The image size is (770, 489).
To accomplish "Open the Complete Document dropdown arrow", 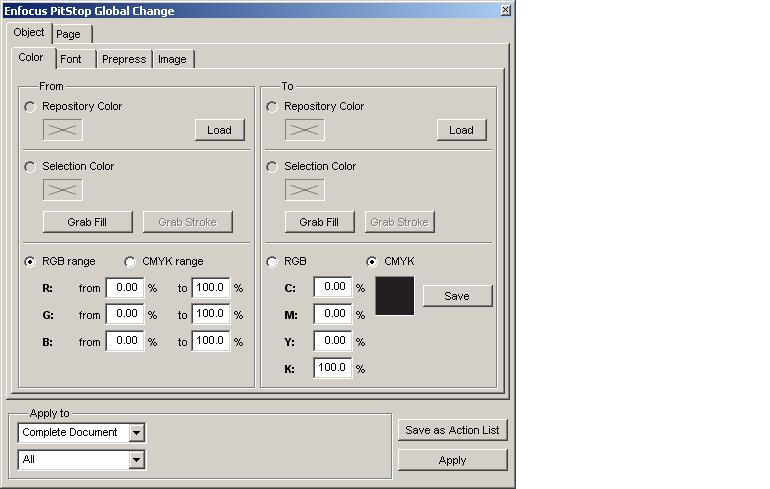I will (x=137, y=433).
